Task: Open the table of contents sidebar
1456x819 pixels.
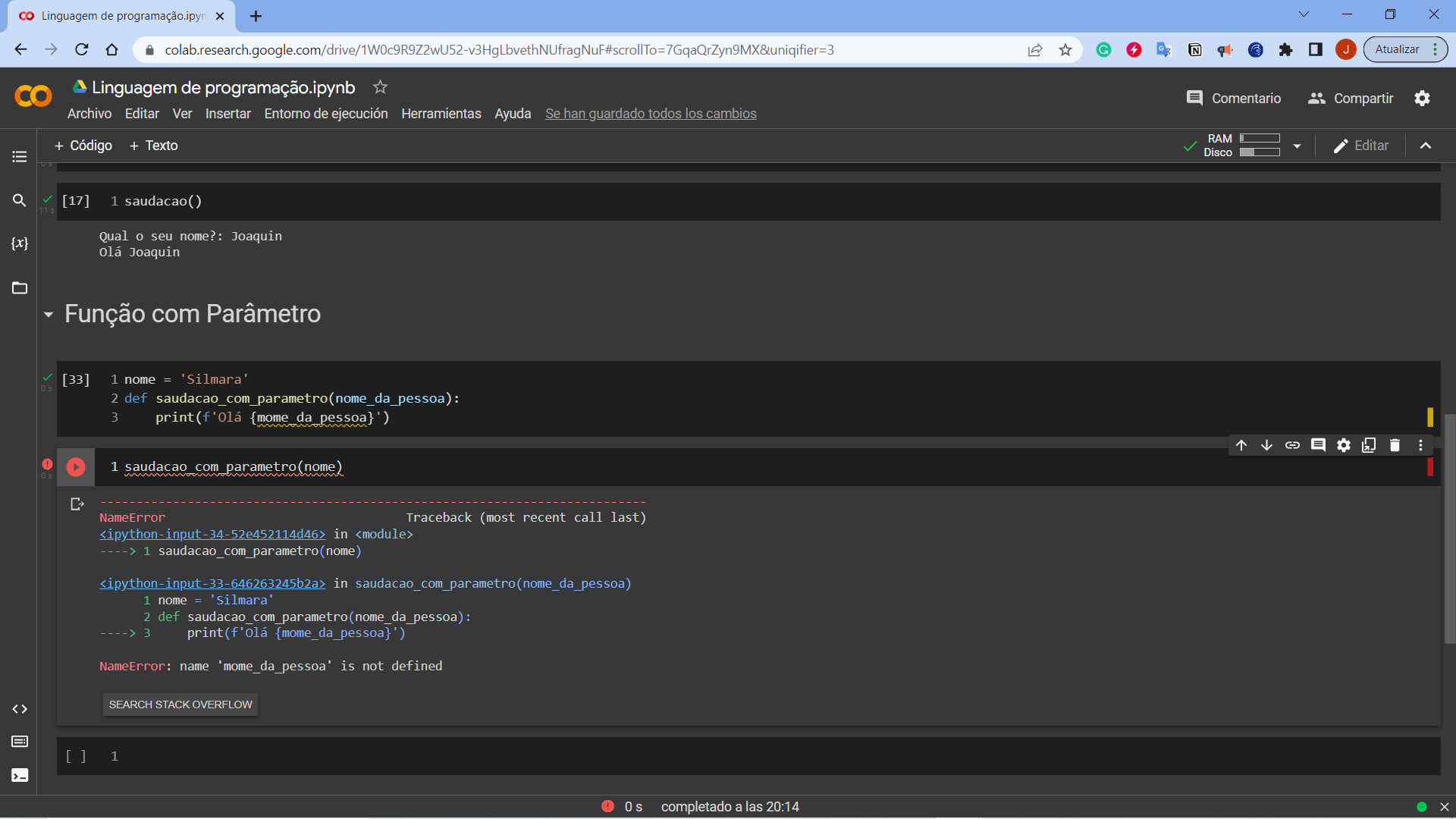Action: (20, 157)
